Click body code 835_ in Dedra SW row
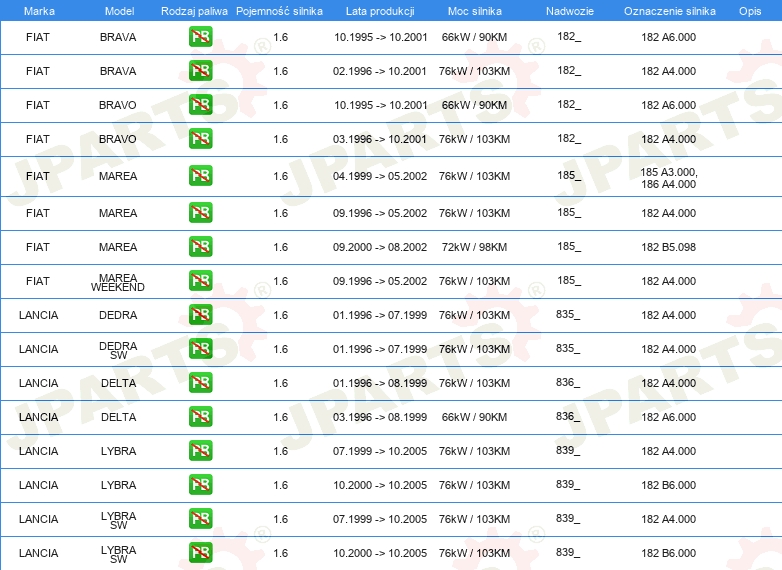The height and width of the screenshot is (570, 782). (568, 348)
